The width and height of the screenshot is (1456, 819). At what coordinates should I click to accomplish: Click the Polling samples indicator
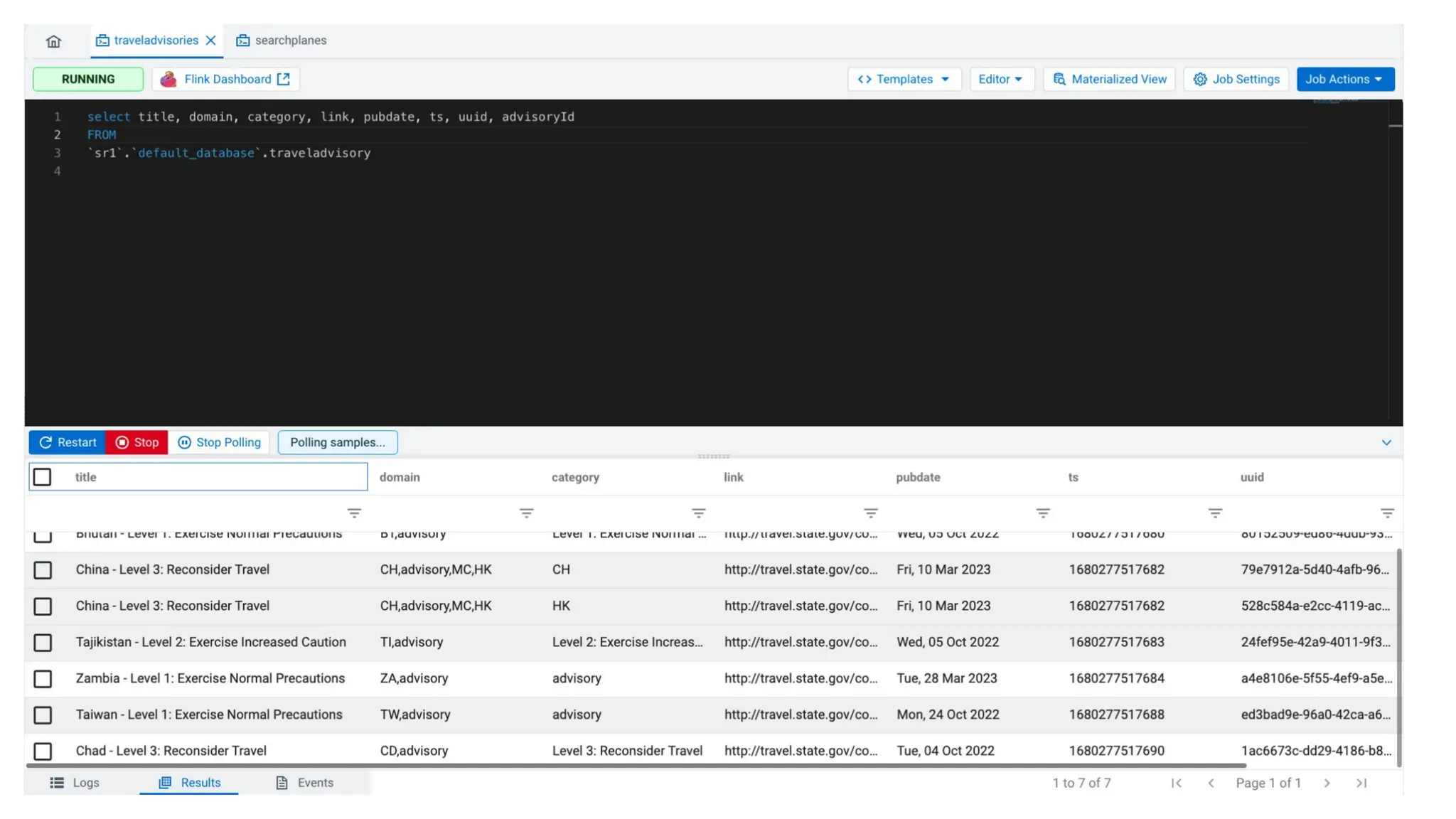tap(338, 442)
